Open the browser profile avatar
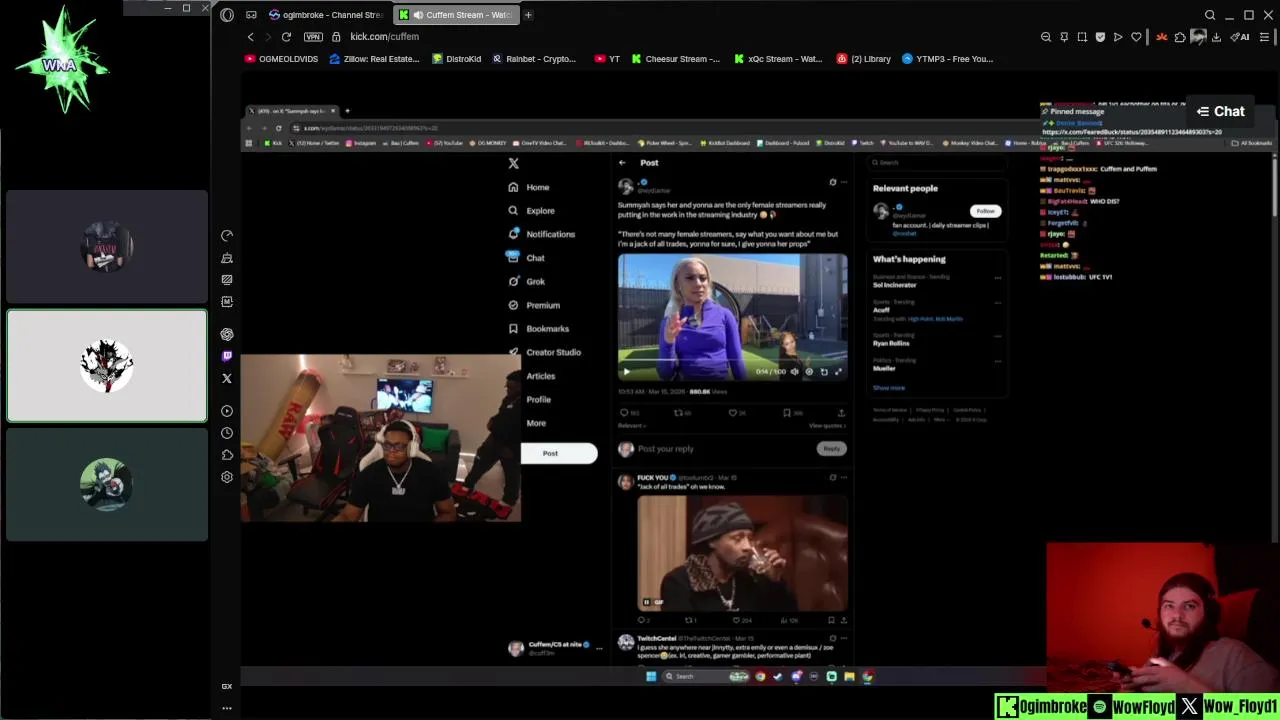The image size is (1280, 720). 1198,37
